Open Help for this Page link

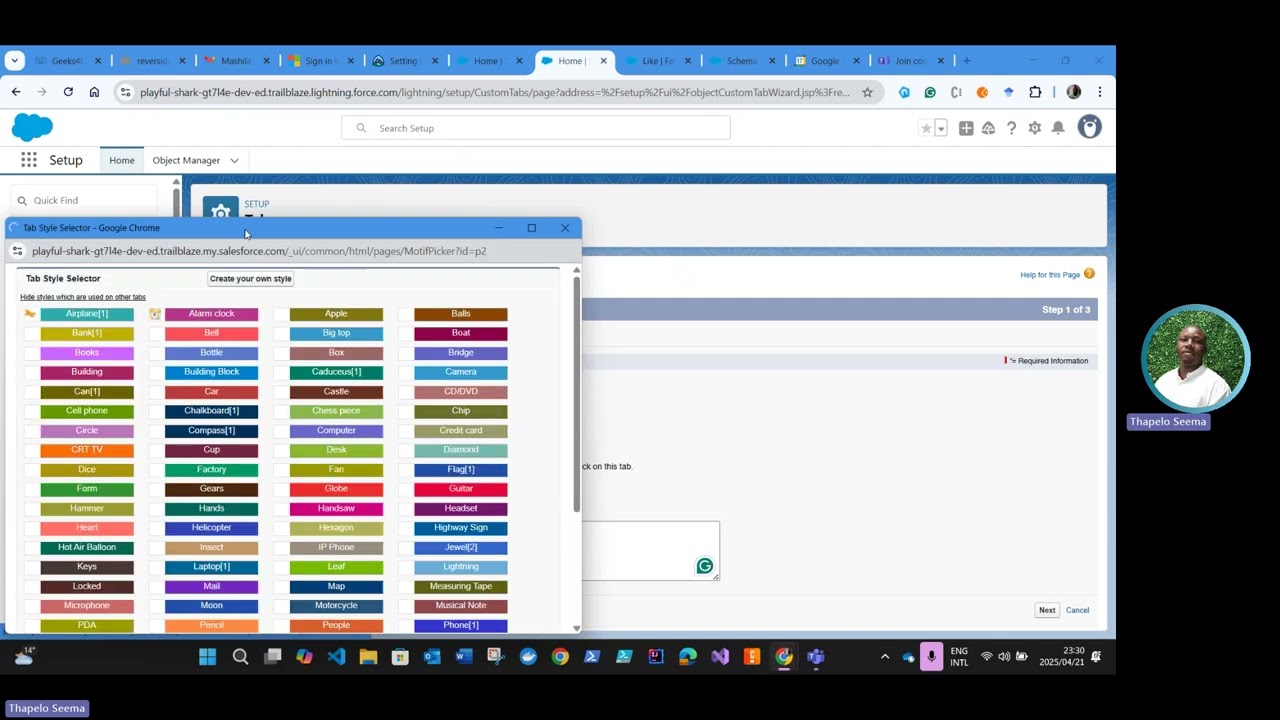1050,275
